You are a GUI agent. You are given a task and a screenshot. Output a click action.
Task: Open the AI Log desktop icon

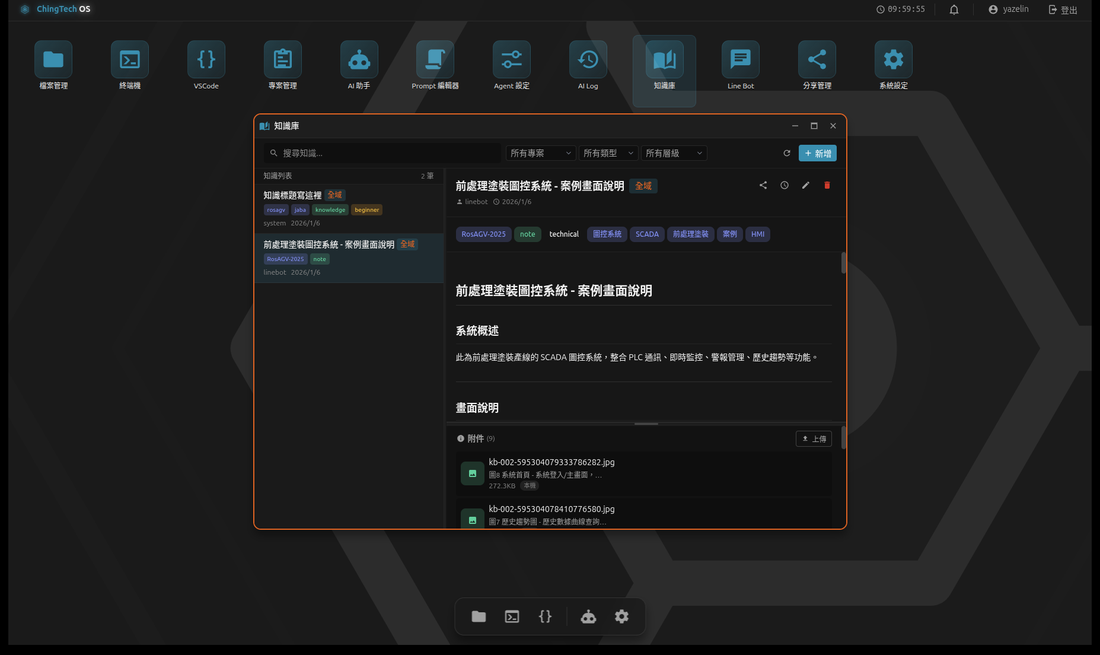pos(588,65)
